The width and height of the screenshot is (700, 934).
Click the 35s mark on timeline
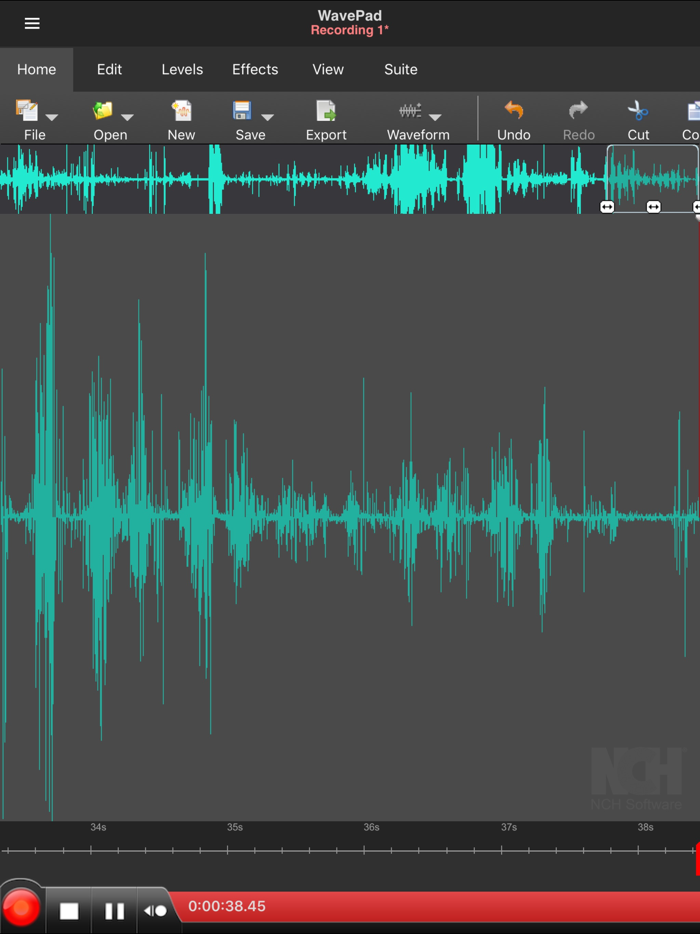pos(235,827)
